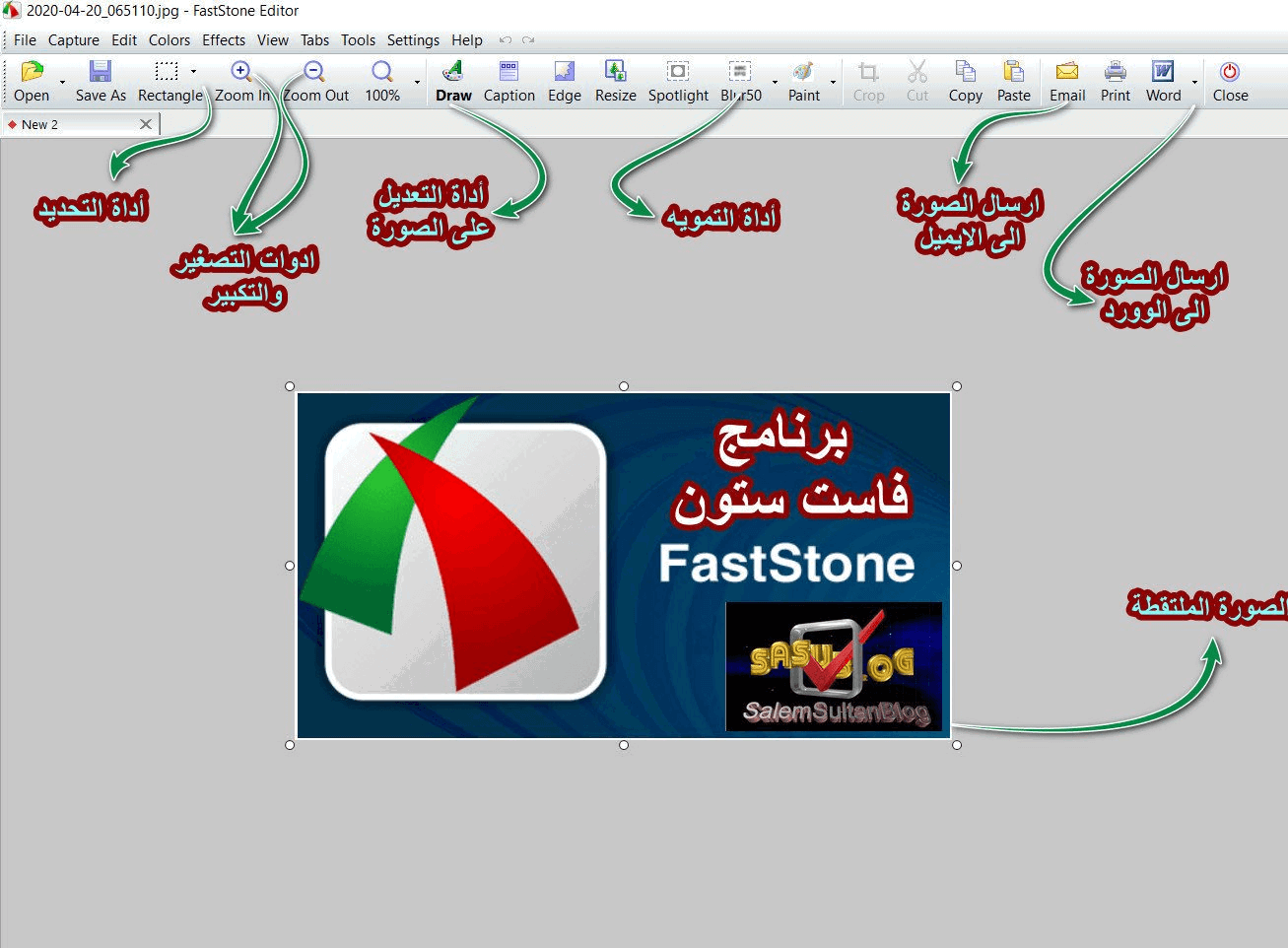Click the undo arrow in menu bar
Image resolution: width=1288 pixels, height=948 pixels.
pos(506,40)
